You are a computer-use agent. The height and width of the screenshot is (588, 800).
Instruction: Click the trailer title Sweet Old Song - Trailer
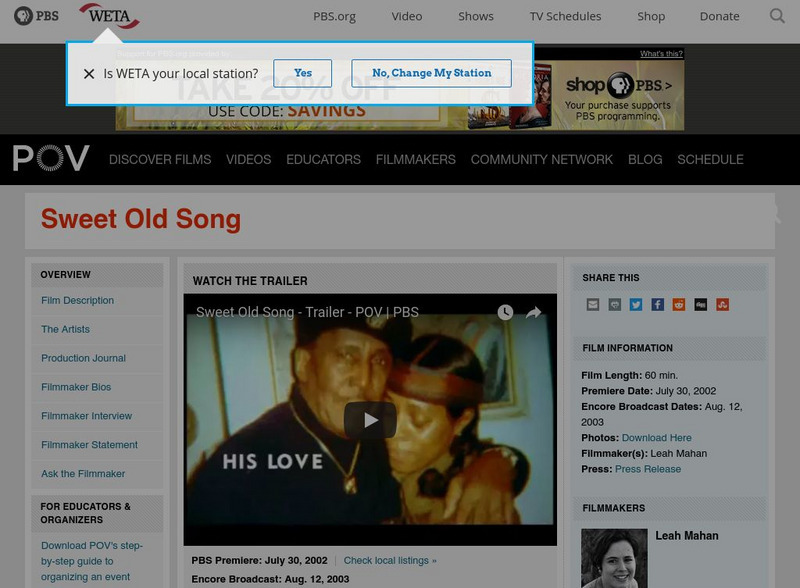tap(307, 312)
